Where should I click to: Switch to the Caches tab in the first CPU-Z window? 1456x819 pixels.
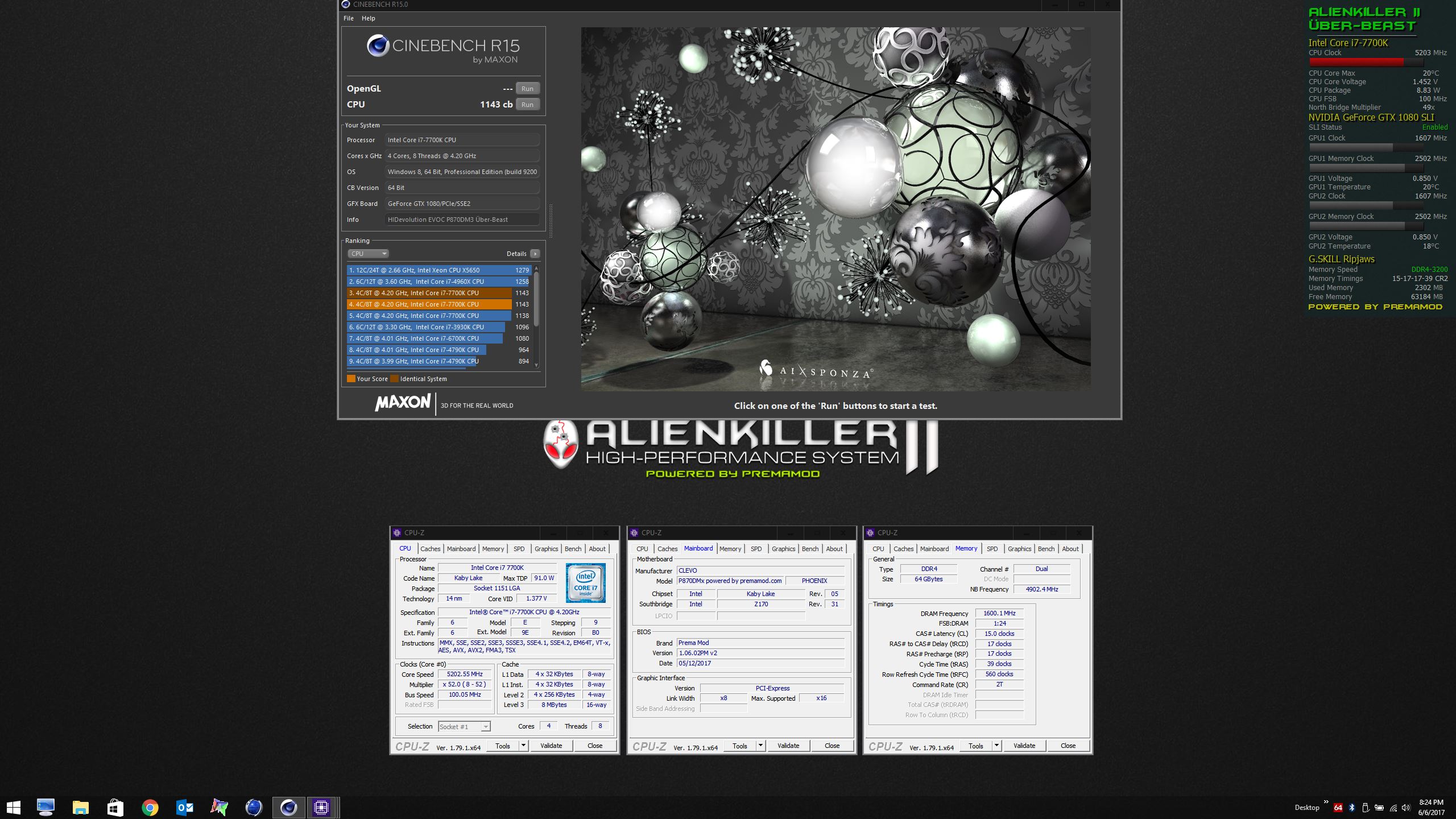coord(430,549)
